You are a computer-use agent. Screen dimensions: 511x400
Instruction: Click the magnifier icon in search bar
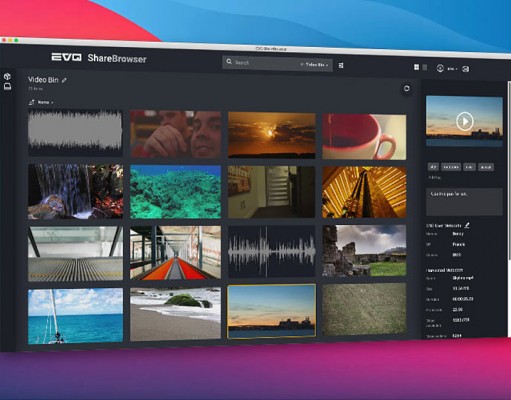pyautogui.click(x=229, y=62)
